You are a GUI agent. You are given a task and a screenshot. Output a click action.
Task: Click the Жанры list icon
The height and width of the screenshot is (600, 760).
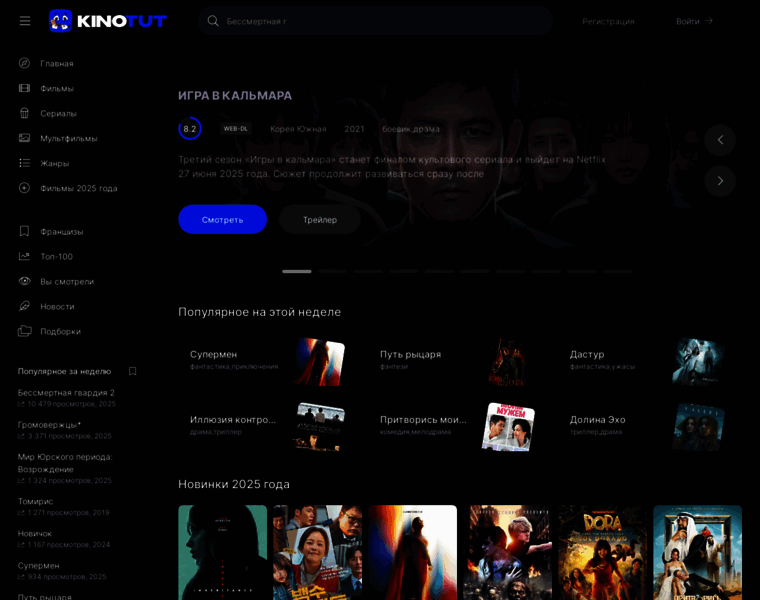pyautogui.click(x=24, y=163)
